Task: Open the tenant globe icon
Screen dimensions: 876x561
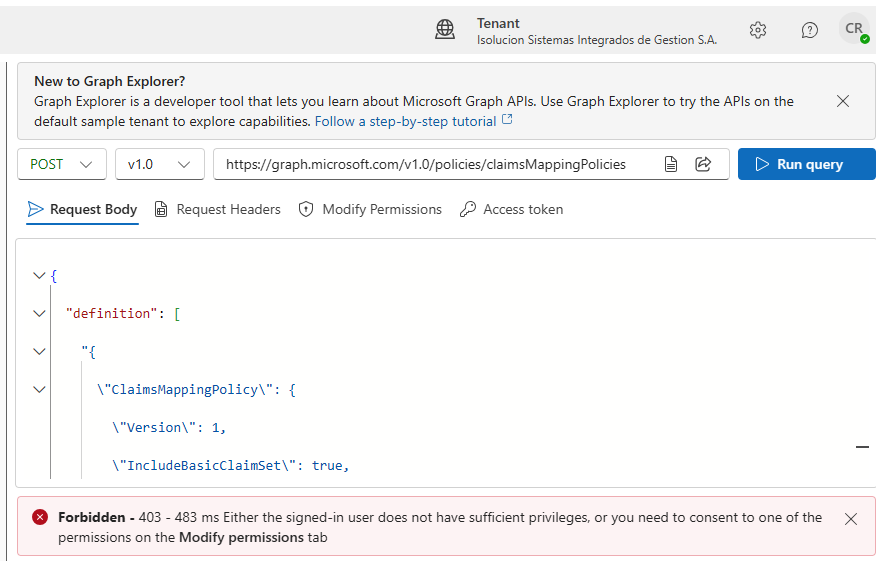Action: (x=445, y=30)
